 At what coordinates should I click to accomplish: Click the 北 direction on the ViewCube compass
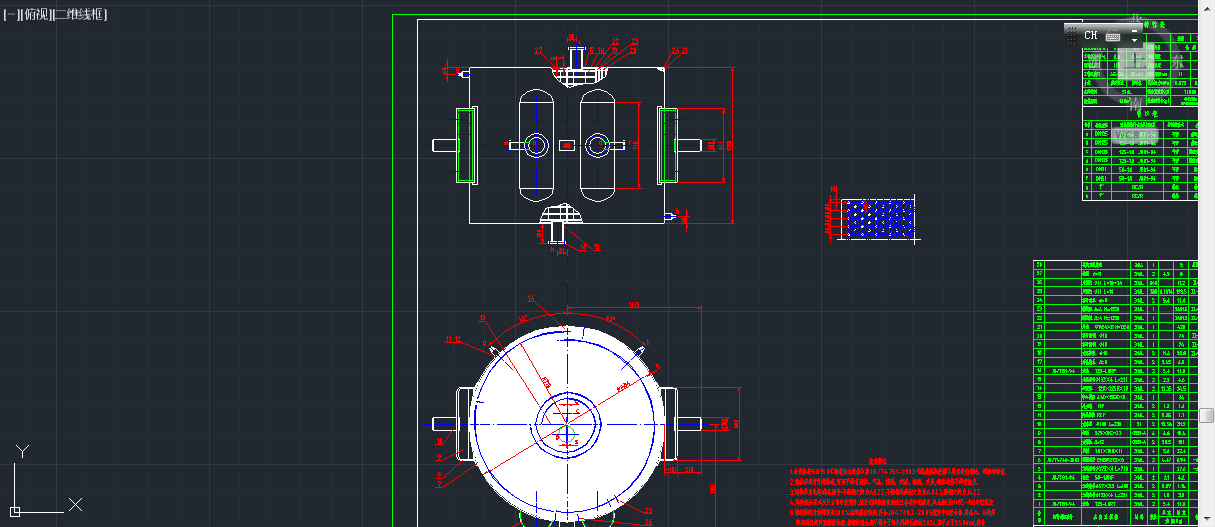pos(1136,17)
